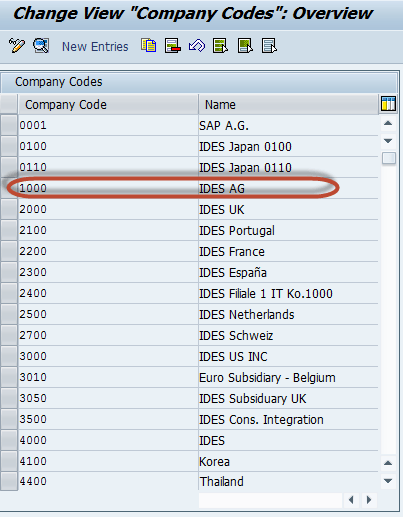The image size is (403, 517).
Task: Click the Delete row icon
Action: coord(173,46)
